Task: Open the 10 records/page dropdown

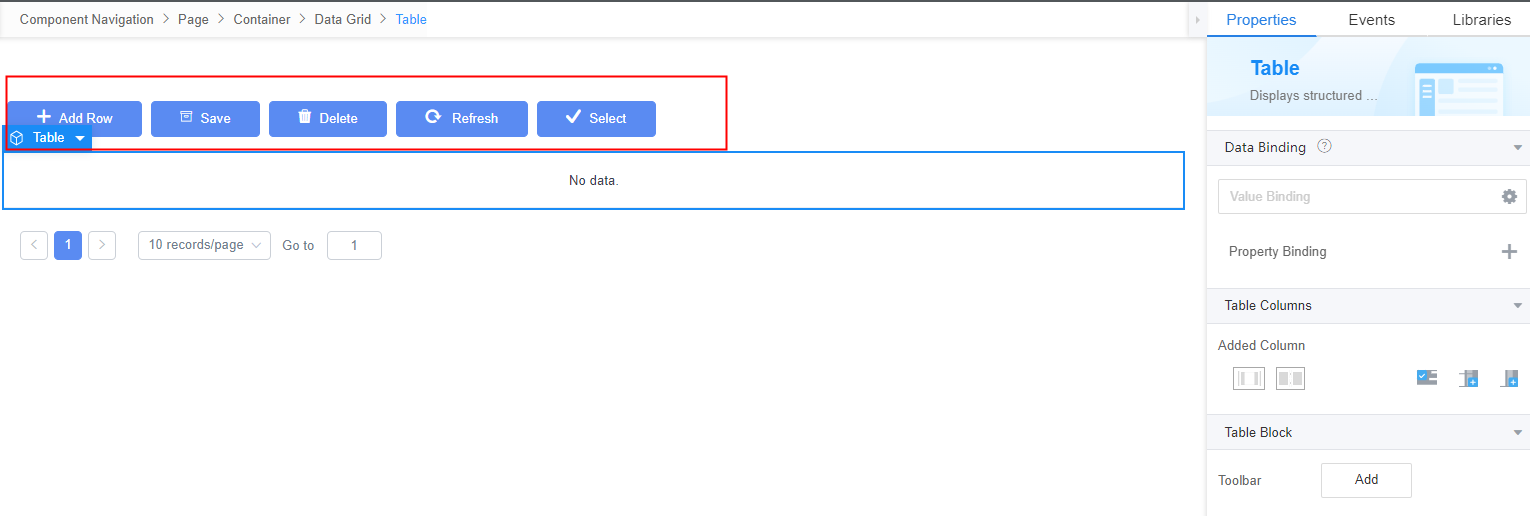Action: point(204,245)
